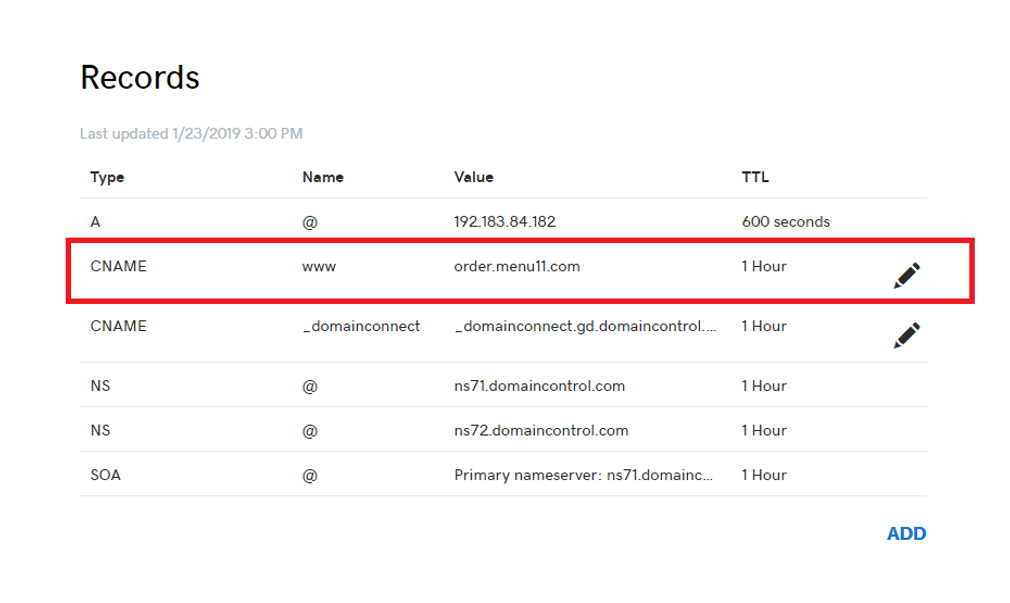1010x603 pixels.
Task: Edit the _domainconnect CNAME record pencil icon
Action: tap(906, 335)
